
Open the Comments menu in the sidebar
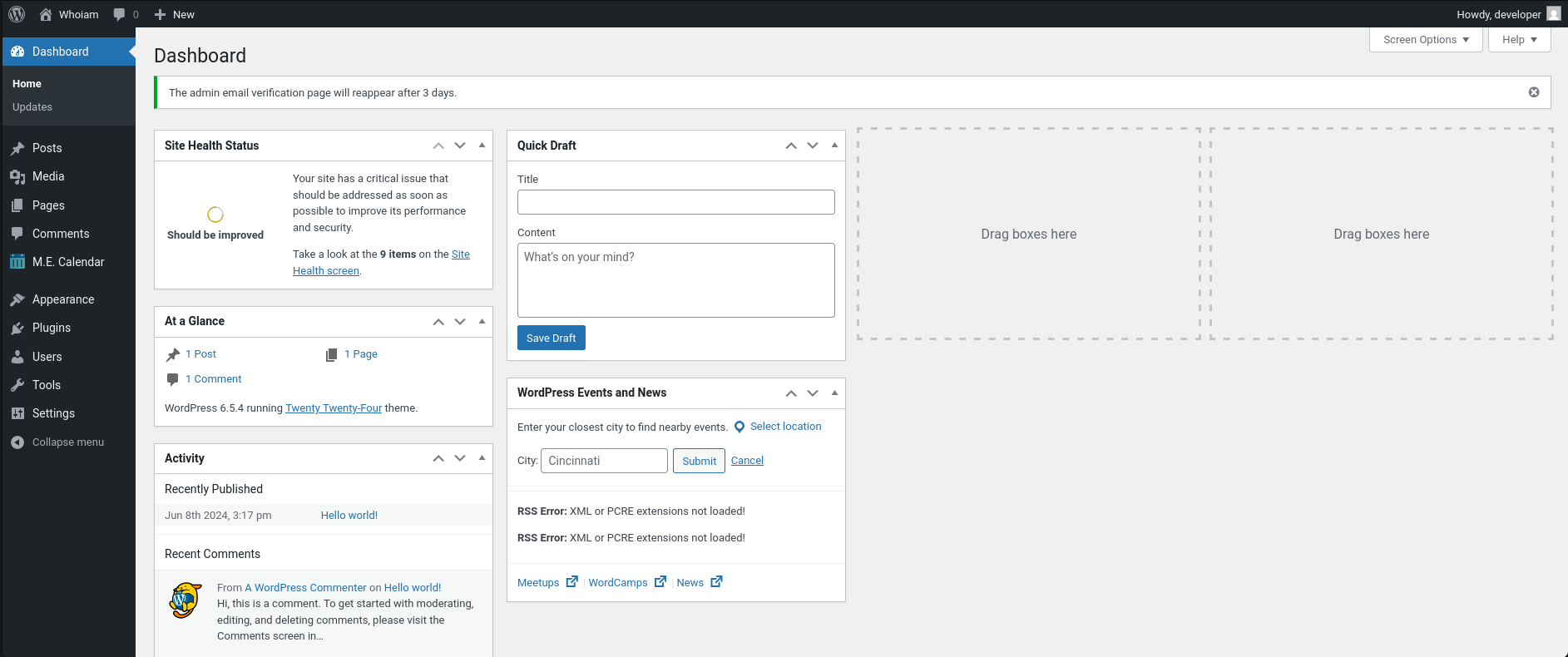67,234
